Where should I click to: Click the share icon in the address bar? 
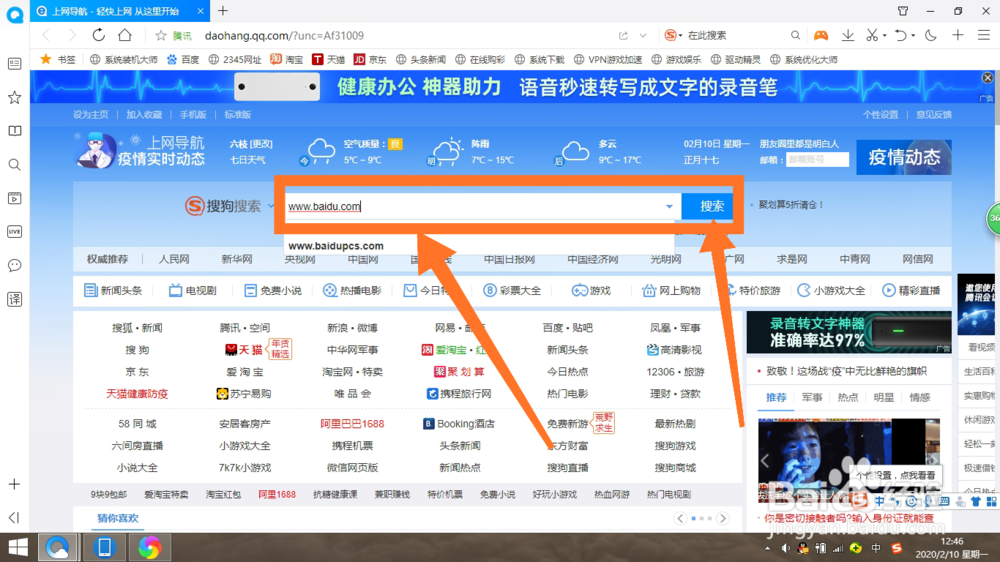tap(623, 36)
